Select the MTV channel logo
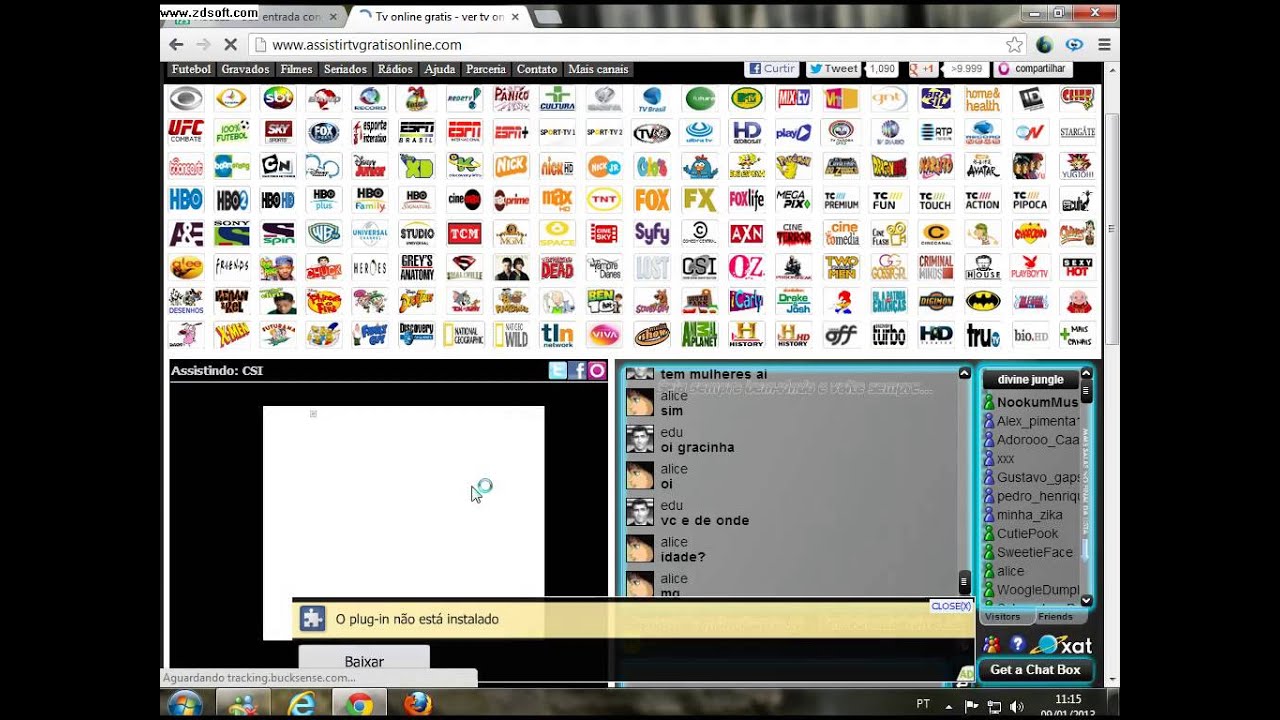The image size is (1280, 720). (x=746, y=98)
